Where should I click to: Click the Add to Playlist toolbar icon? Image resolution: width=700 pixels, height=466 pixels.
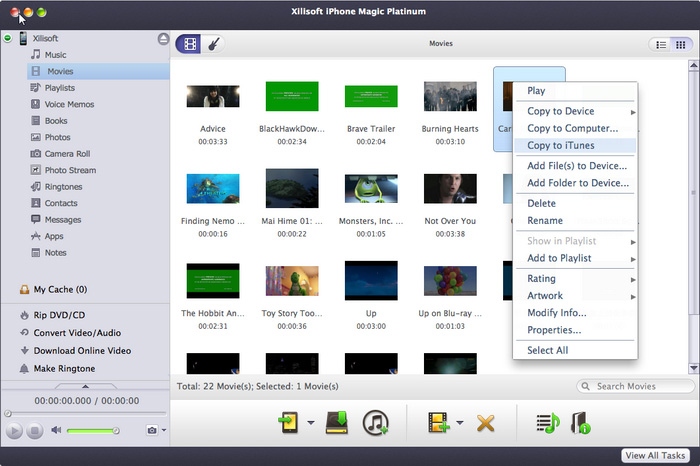[547, 422]
